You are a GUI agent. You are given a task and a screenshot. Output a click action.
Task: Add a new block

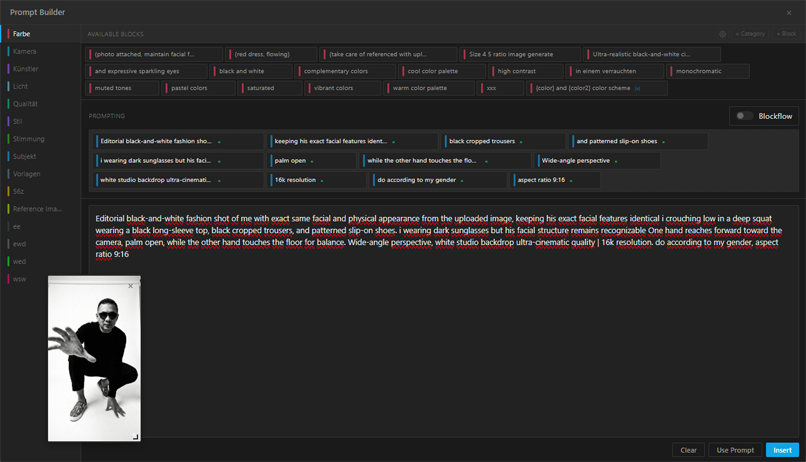(786, 34)
